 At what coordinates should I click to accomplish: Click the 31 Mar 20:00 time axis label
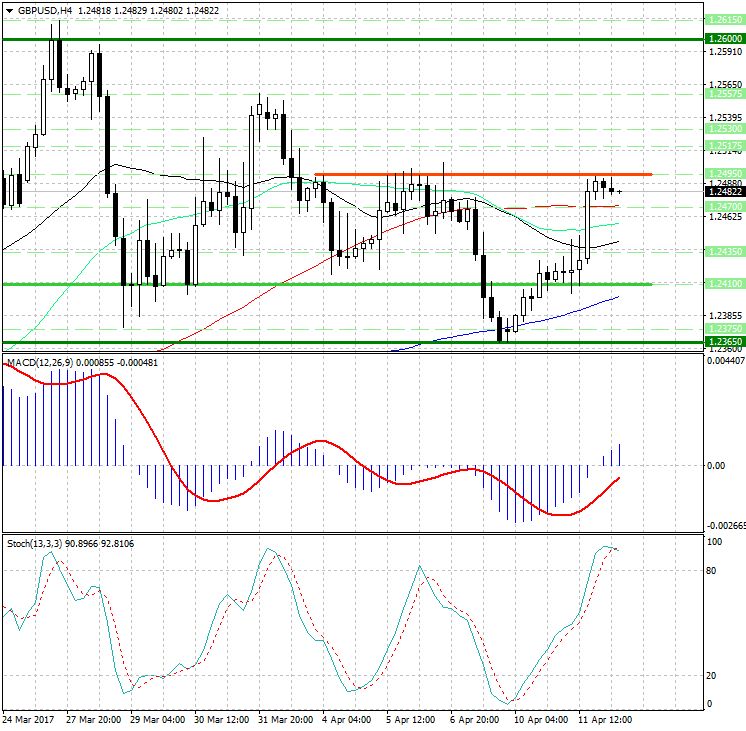click(285, 720)
